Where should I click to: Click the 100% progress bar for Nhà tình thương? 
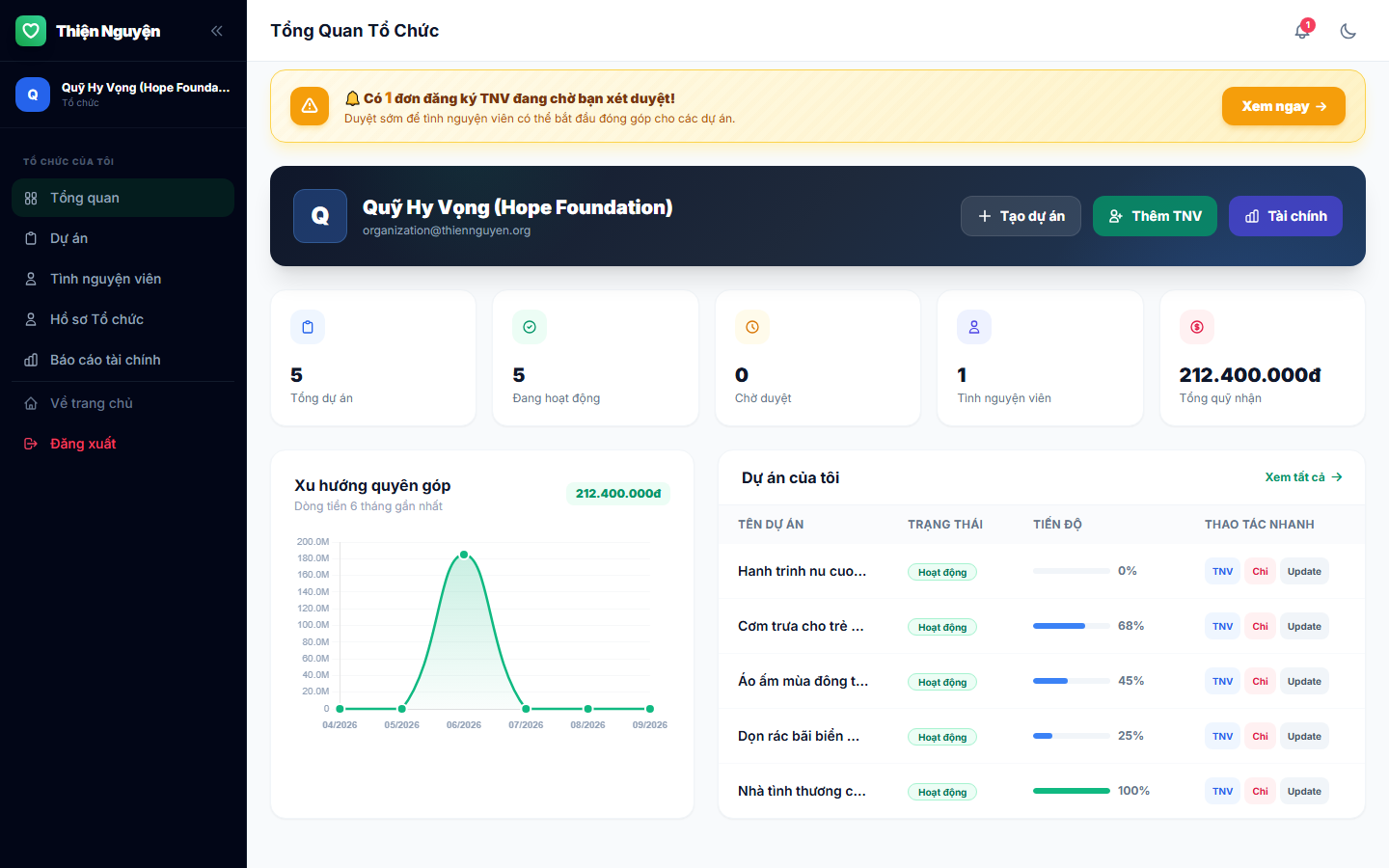1072,791
